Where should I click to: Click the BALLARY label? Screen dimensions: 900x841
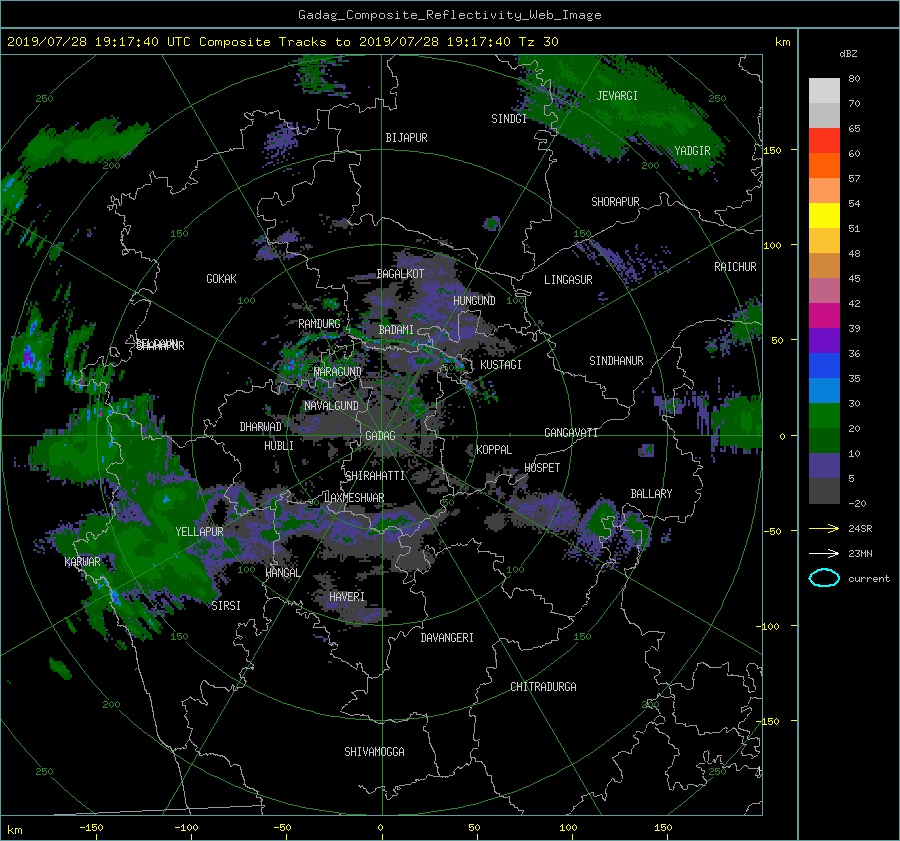tap(651, 494)
